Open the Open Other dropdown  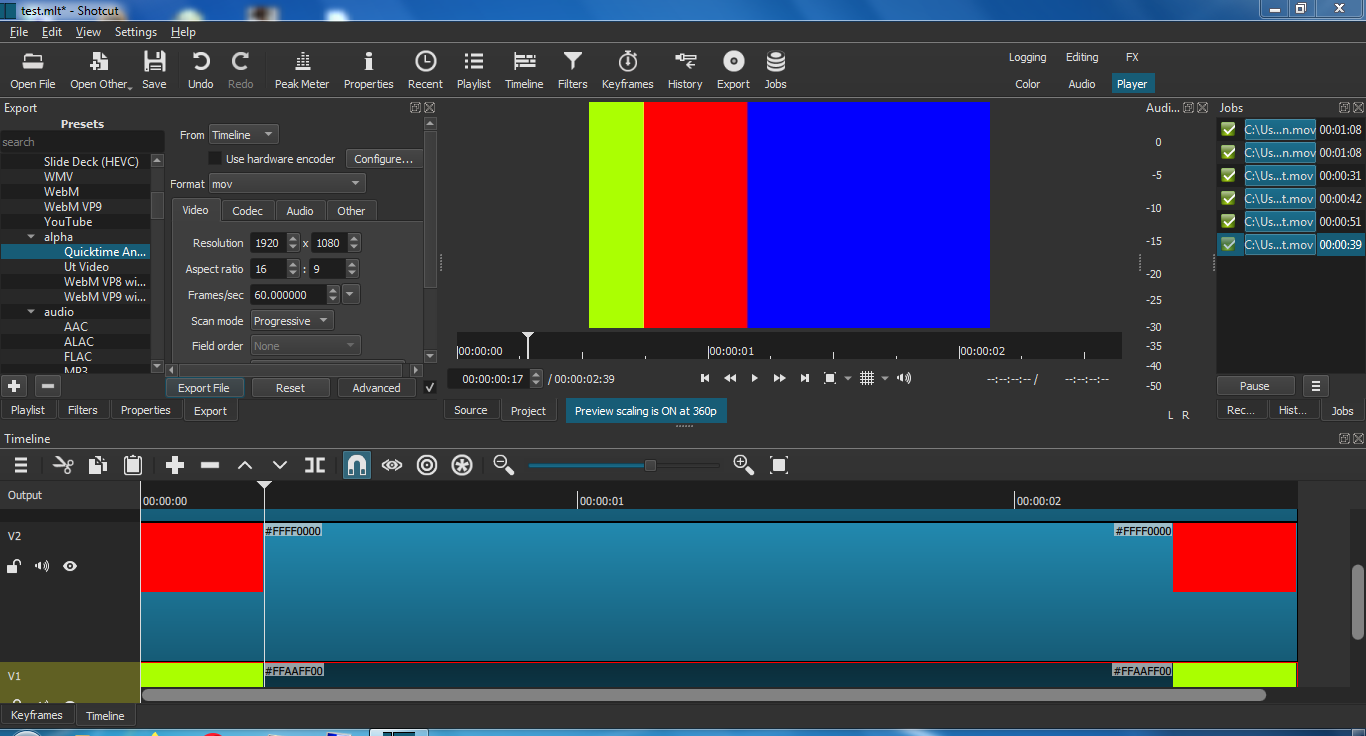(x=101, y=69)
